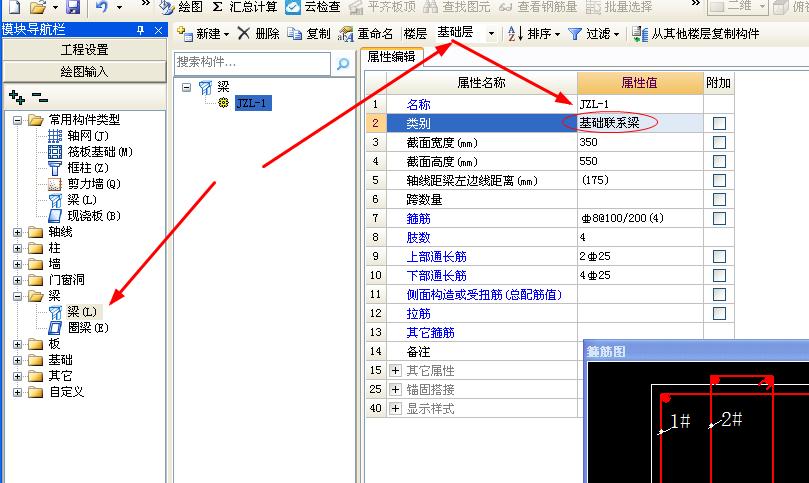This screenshot has height=483, width=809.
Task: Open the 绘图输入 section
Action: pyautogui.click(x=85, y=72)
